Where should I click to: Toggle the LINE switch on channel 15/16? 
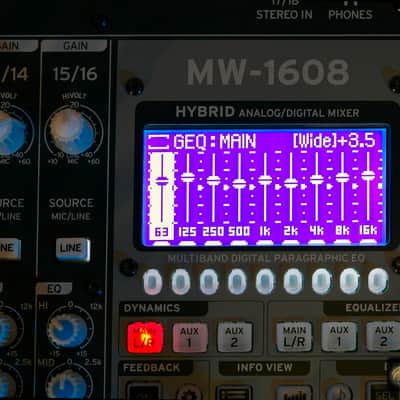[73, 249]
